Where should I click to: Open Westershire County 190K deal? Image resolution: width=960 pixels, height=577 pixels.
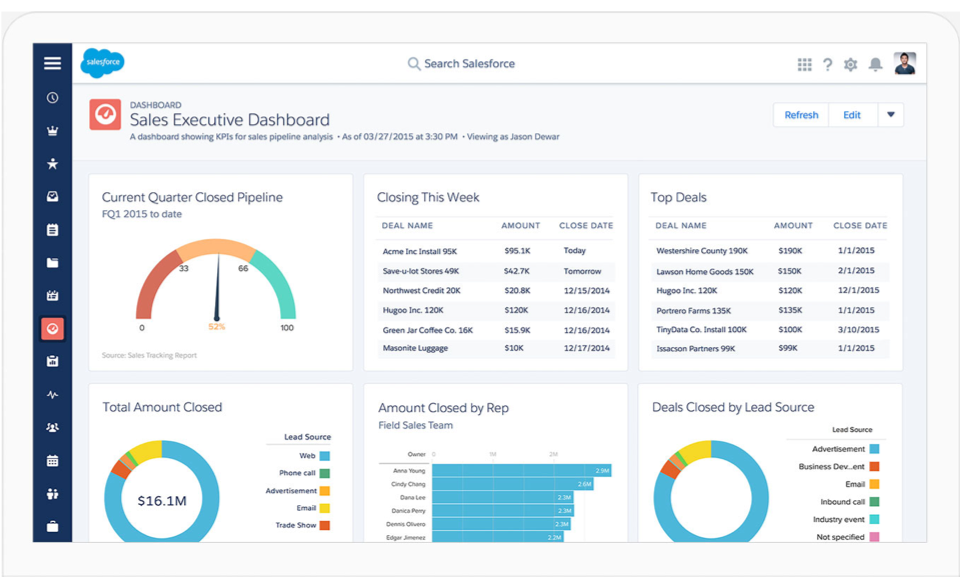(702, 251)
